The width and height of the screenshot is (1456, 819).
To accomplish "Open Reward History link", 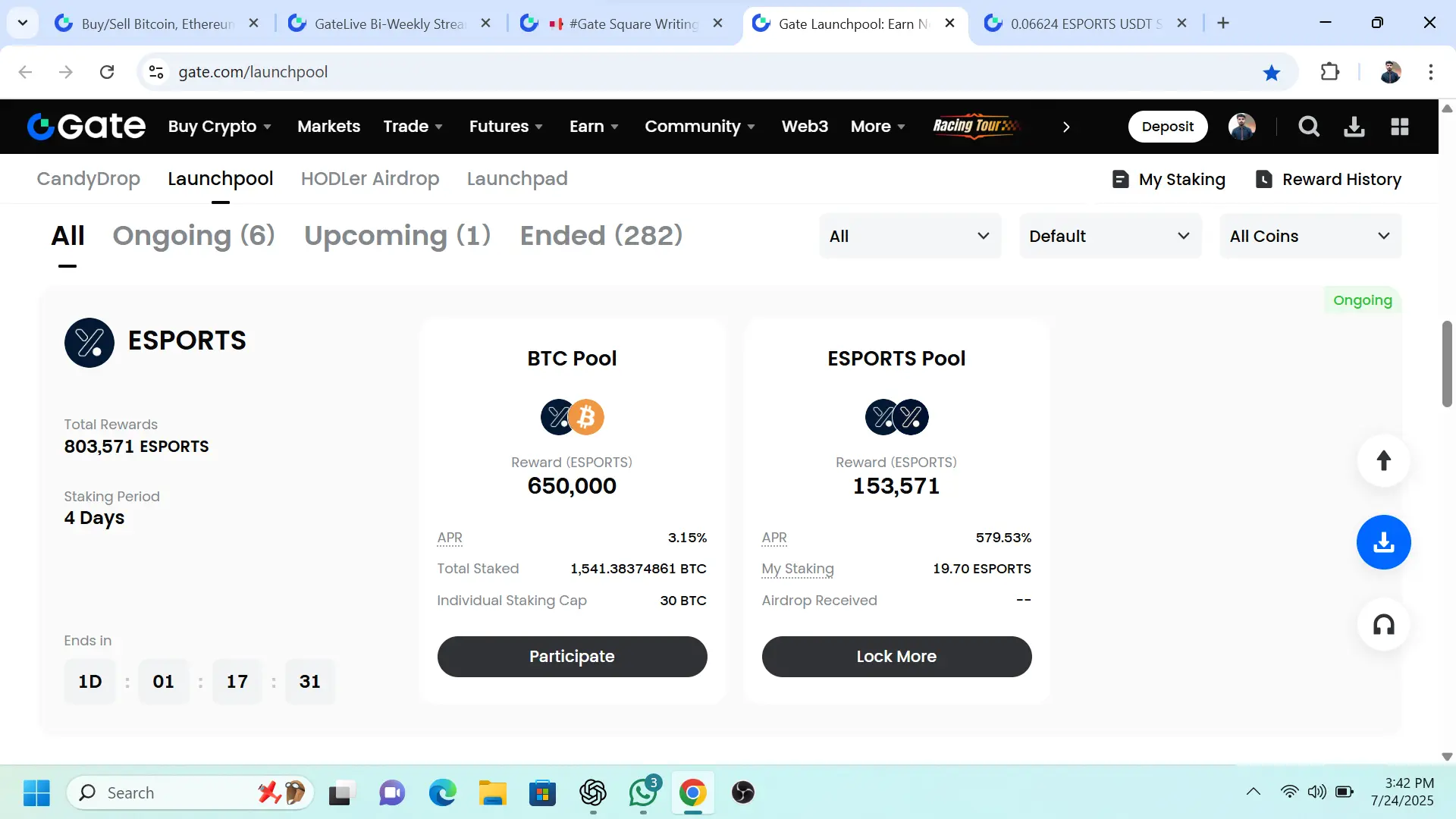I will click(1328, 180).
